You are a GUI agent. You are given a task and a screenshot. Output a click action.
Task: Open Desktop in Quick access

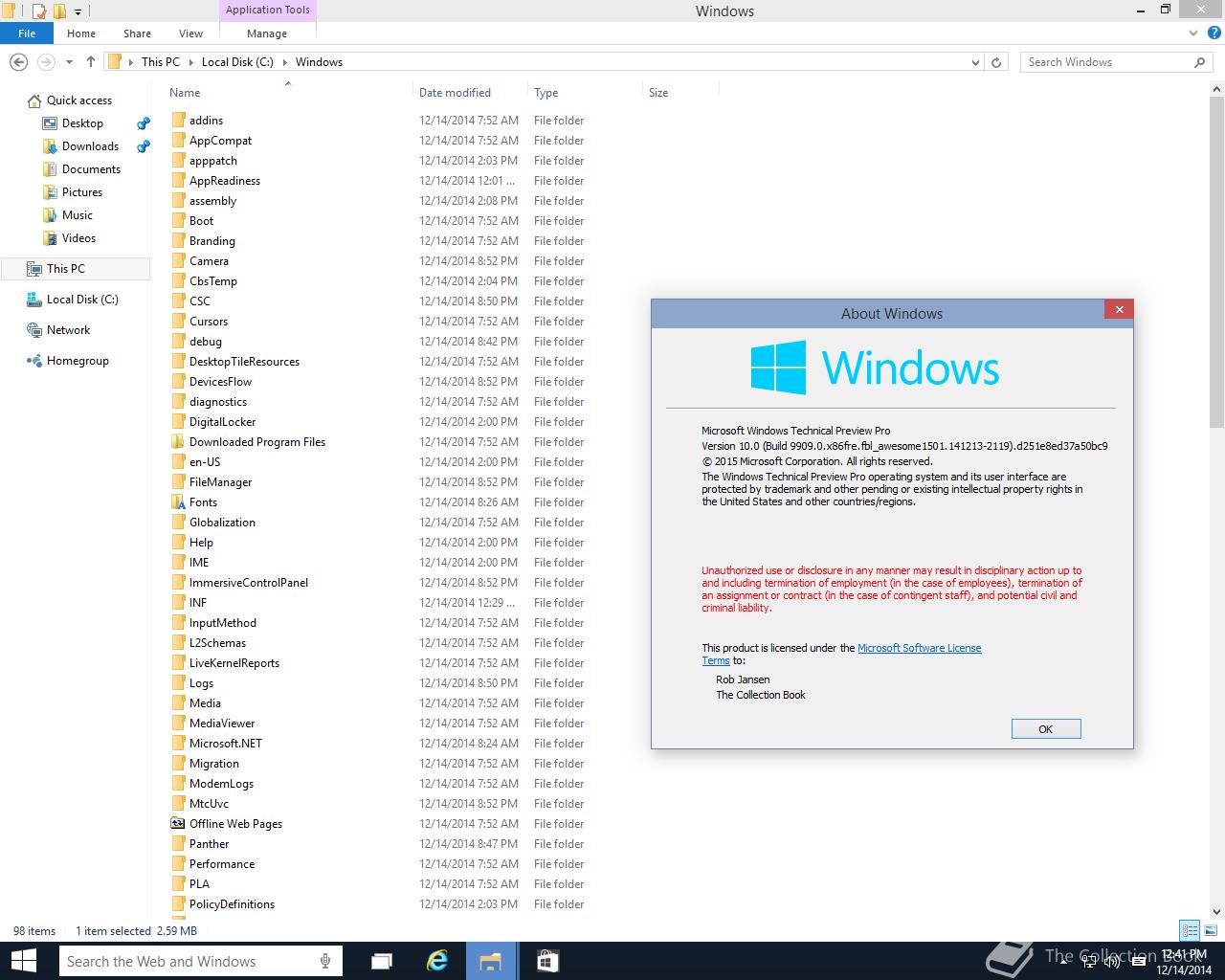click(x=82, y=123)
